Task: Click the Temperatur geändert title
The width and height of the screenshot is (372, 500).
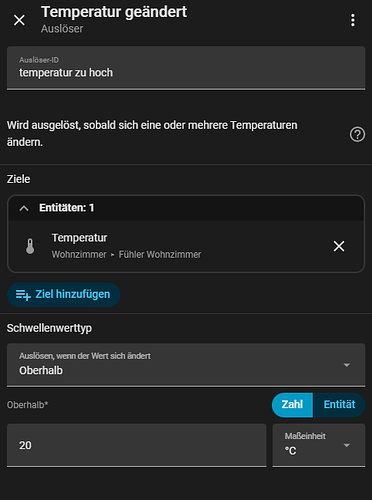Action: coord(114,12)
